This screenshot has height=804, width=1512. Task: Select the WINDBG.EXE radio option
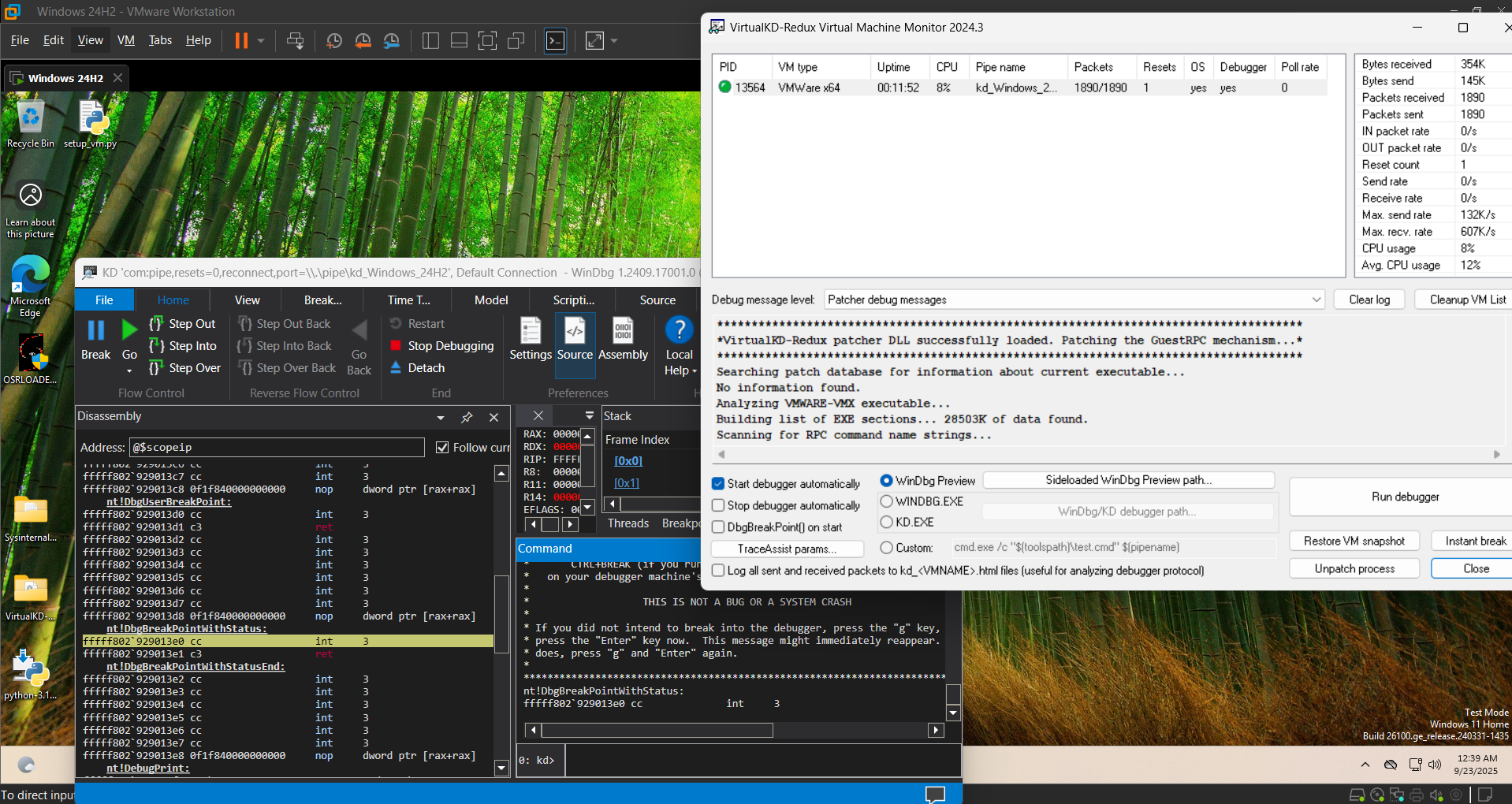point(887,501)
